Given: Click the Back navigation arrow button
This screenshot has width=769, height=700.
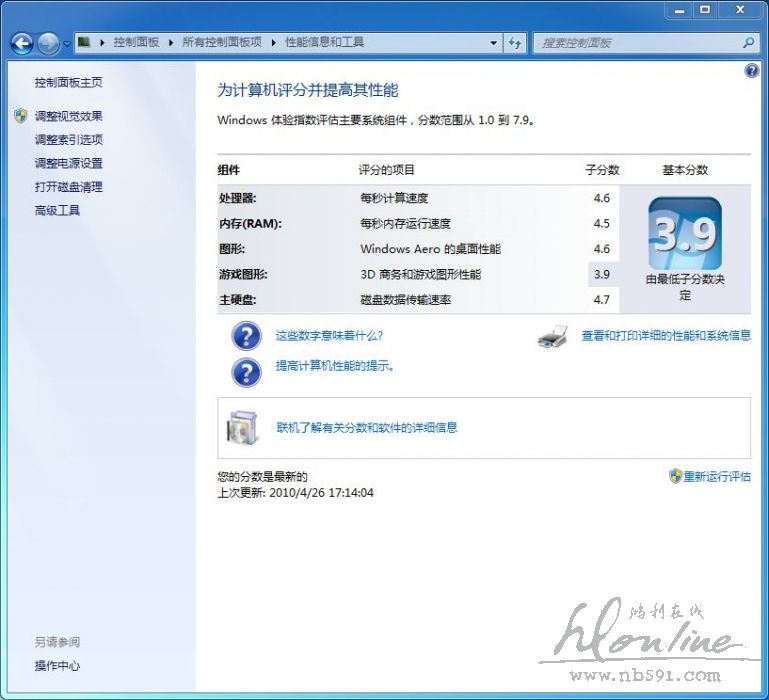Looking at the screenshot, I should (x=22, y=44).
